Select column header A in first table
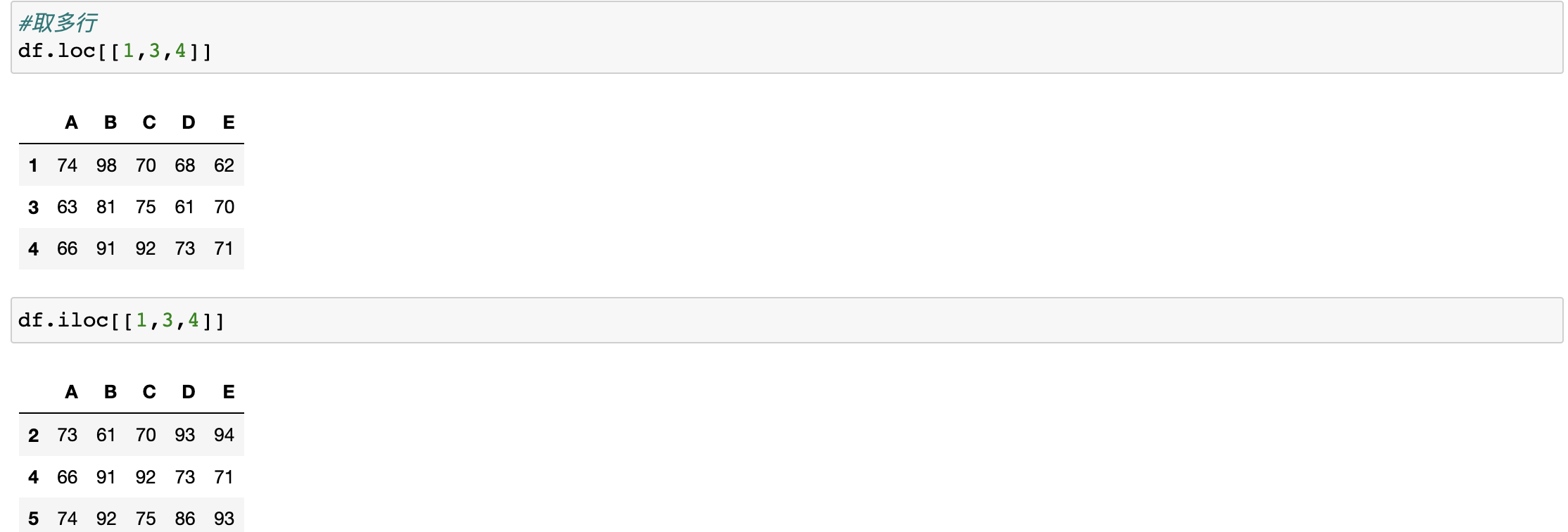The image size is (1568, 532). click(71, 122)
